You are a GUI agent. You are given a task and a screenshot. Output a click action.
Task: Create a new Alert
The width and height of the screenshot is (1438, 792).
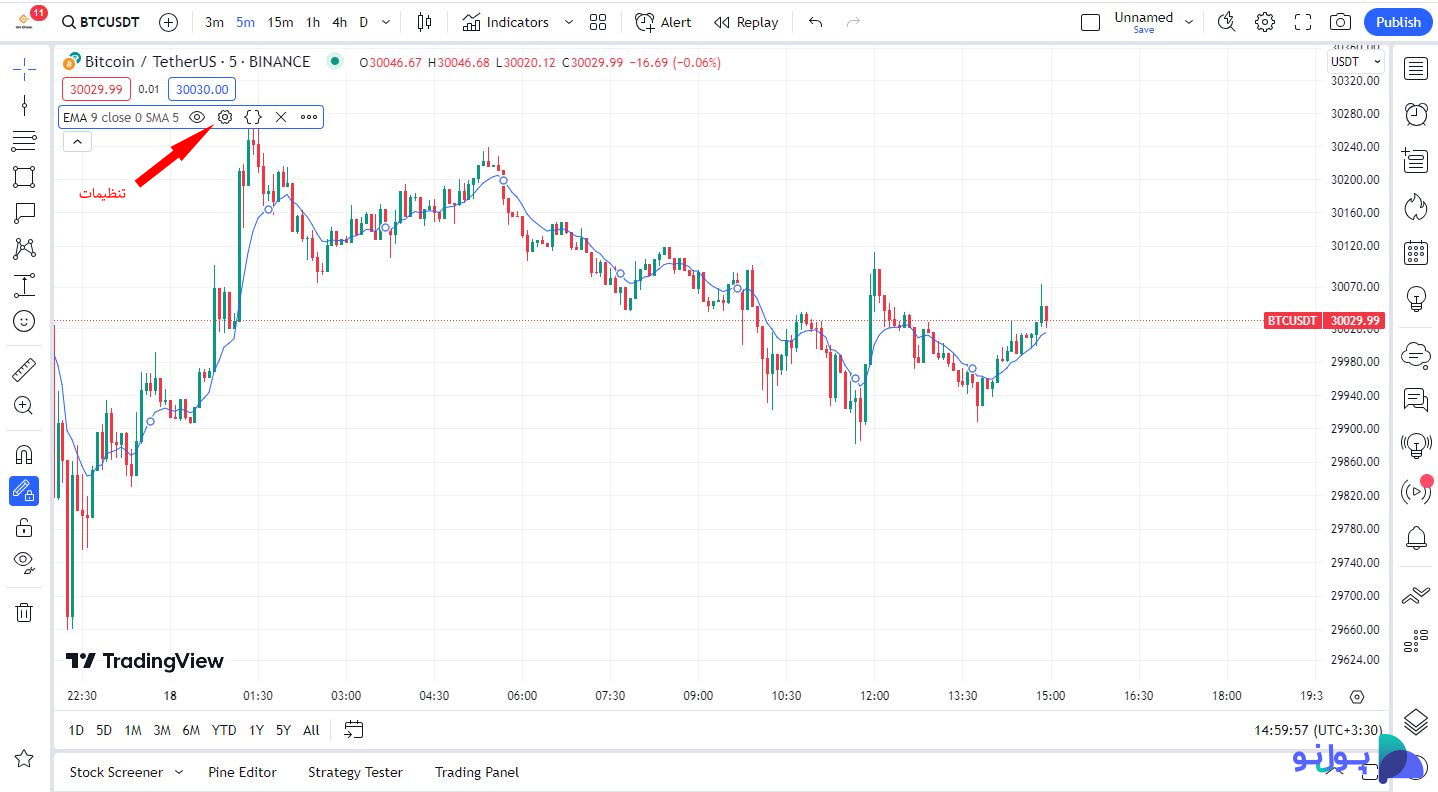pos(663,22)
